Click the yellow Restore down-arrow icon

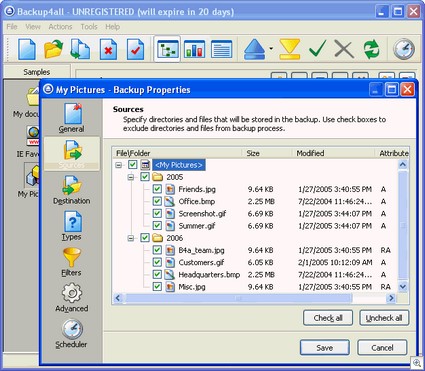290,49
